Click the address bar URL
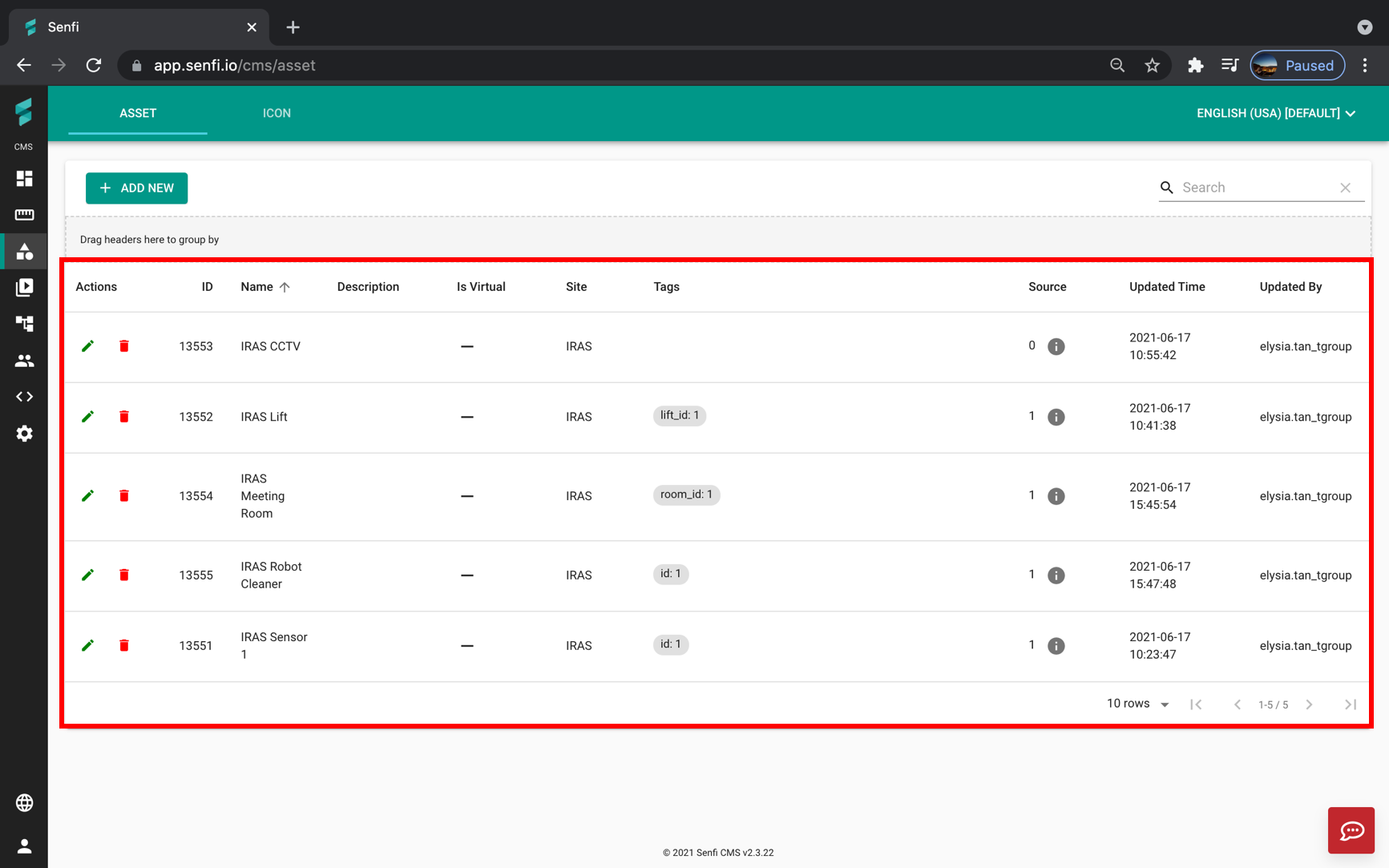Screen dimensions: 1389x868 click(235, 66)
